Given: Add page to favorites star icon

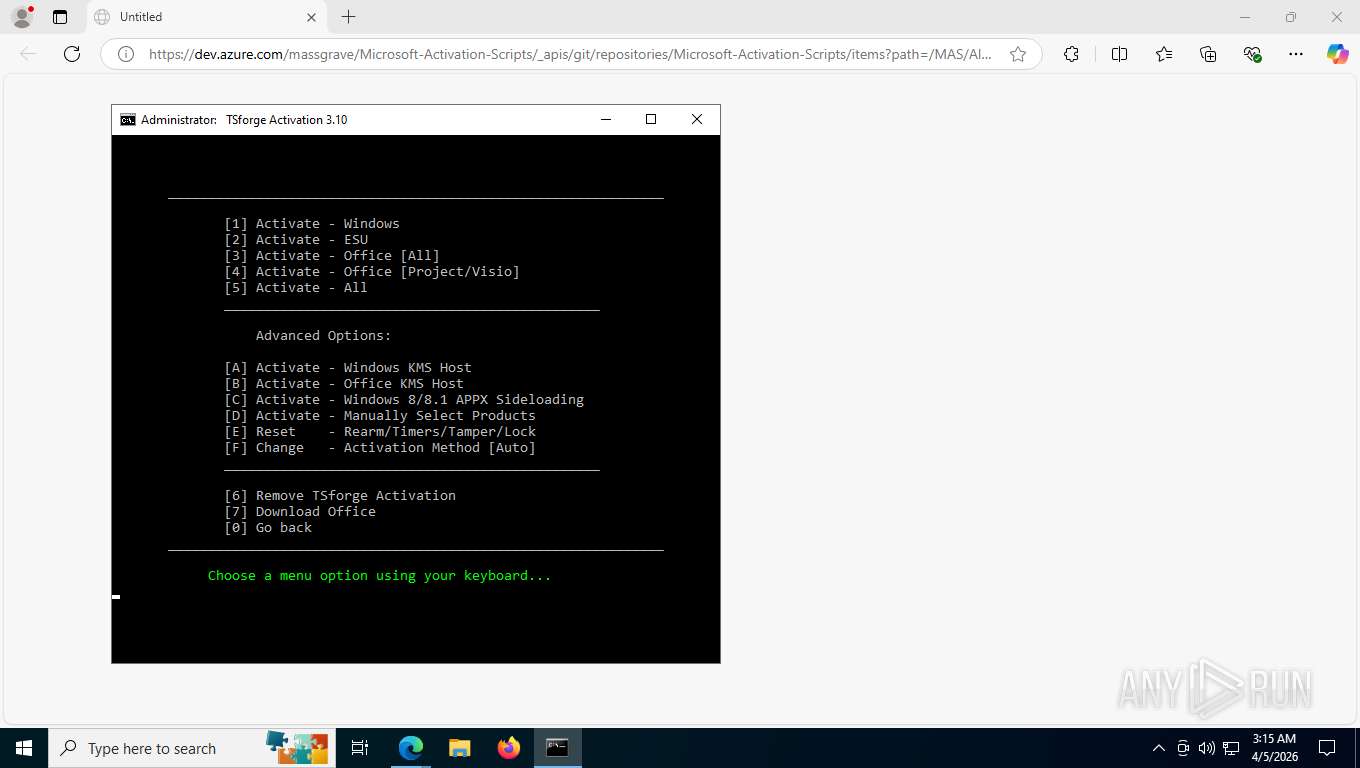Looking at the screenshot, I should pyautogui.click(x=1018, y=54).
